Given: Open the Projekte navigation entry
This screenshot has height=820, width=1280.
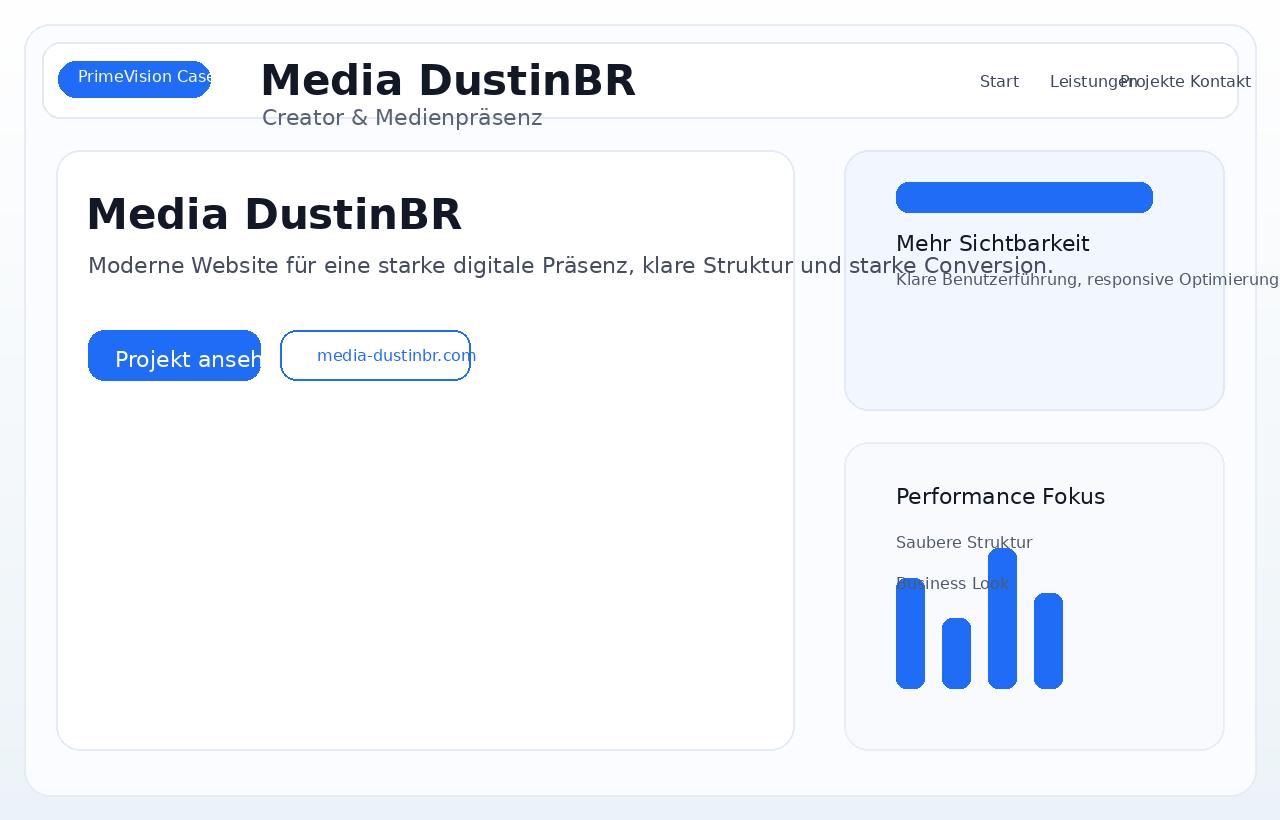Looking at the screenshot, I should point(1152,81).
